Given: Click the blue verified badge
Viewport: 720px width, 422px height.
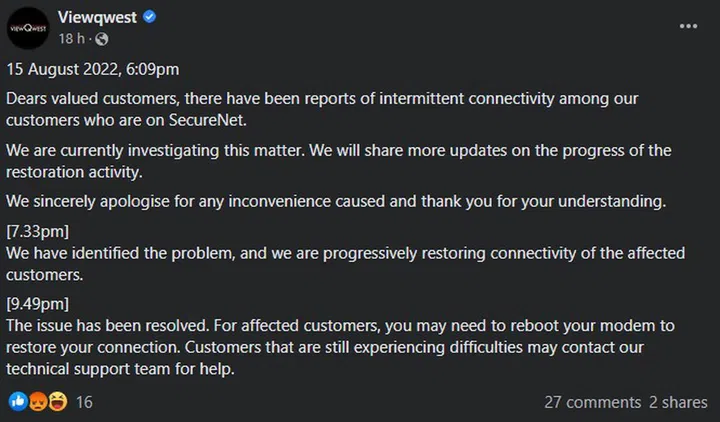Looking at the screenshot, I should 150,19.
